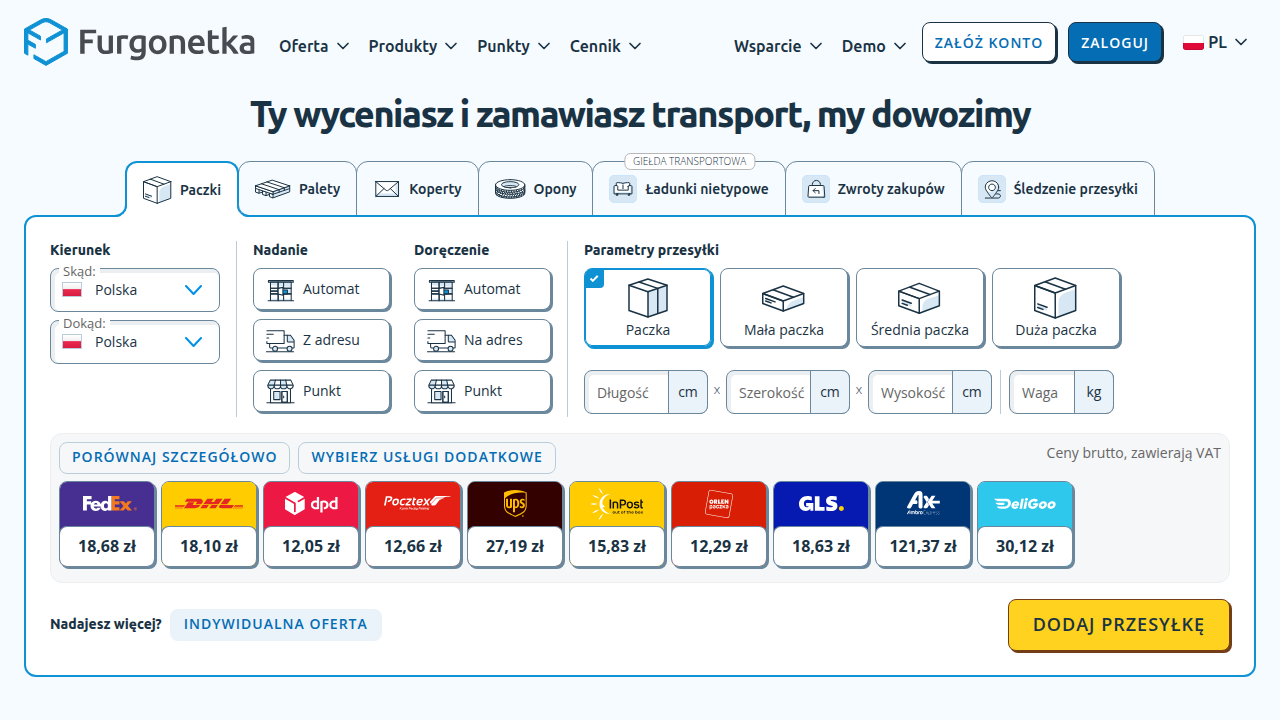Select the UPS carrier logo

click(x=516, y=504)
